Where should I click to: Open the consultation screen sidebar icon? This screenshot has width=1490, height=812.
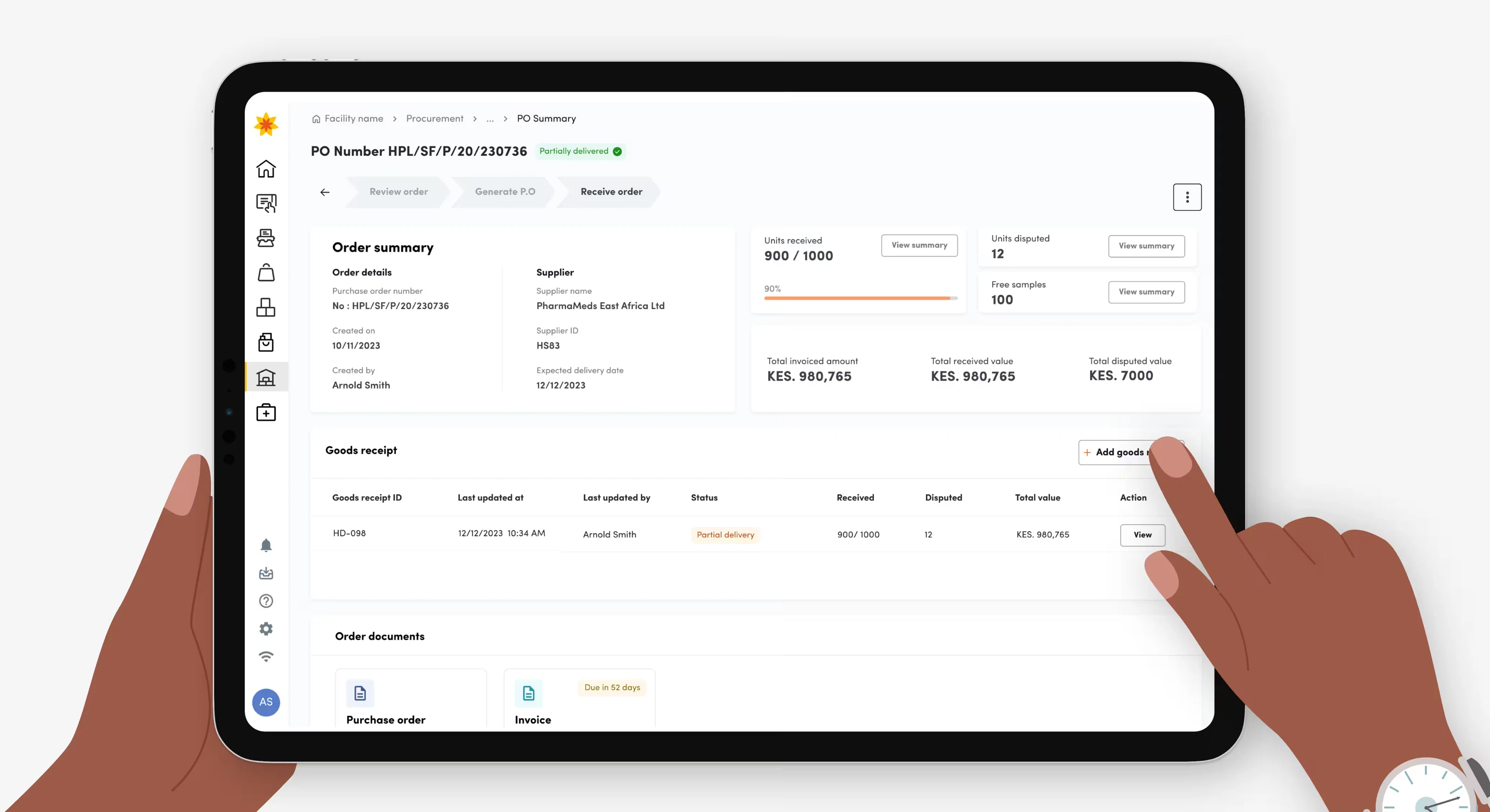click(x=266, y=203)
